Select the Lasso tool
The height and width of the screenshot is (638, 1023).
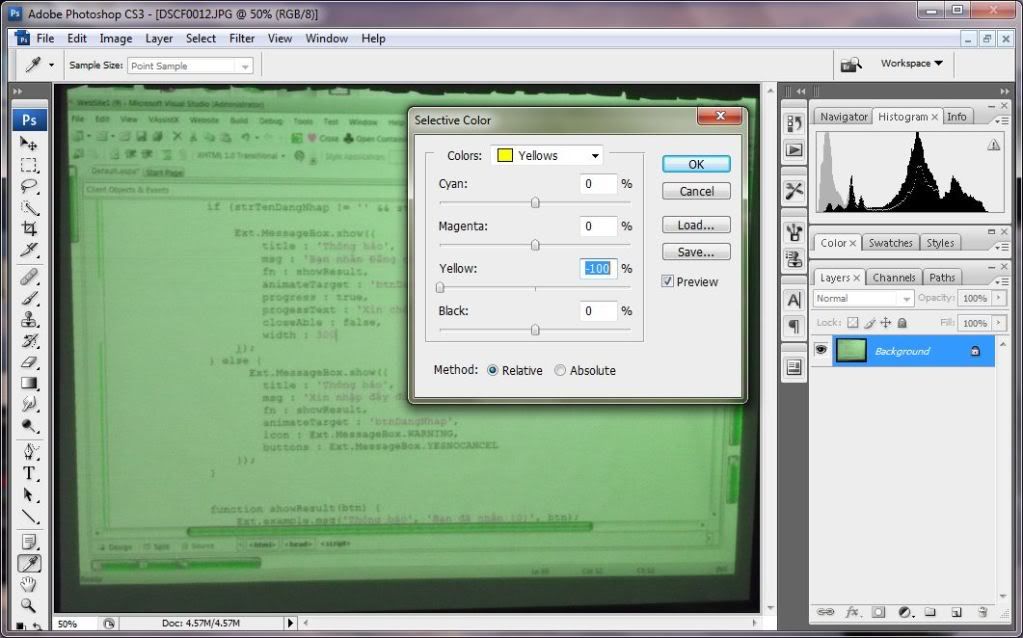coord(29,186)
